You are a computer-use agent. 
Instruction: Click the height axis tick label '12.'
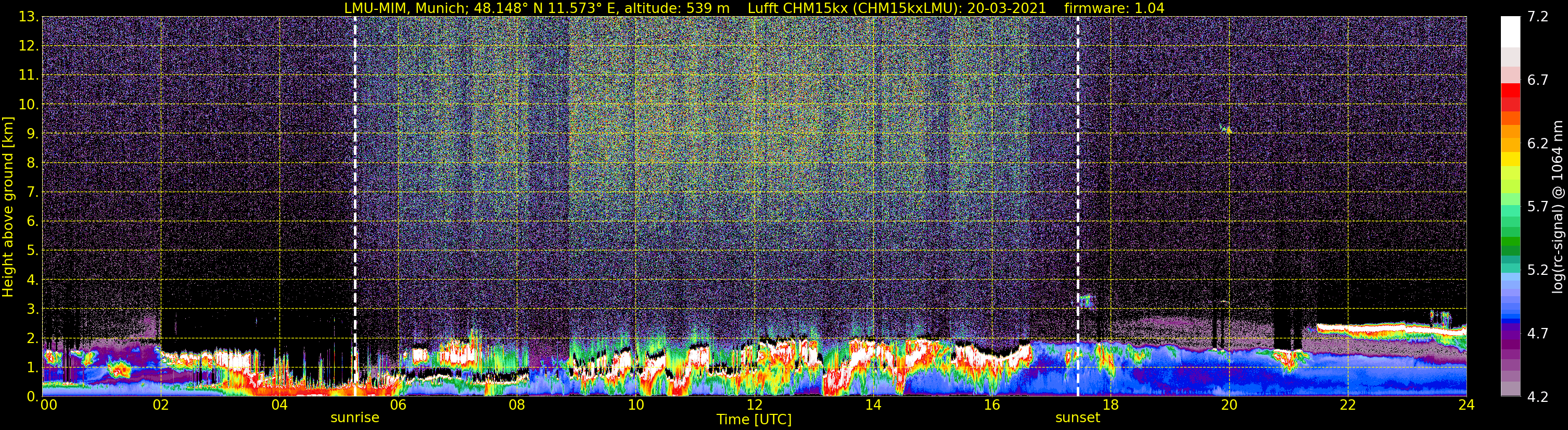tap(29, 46)
